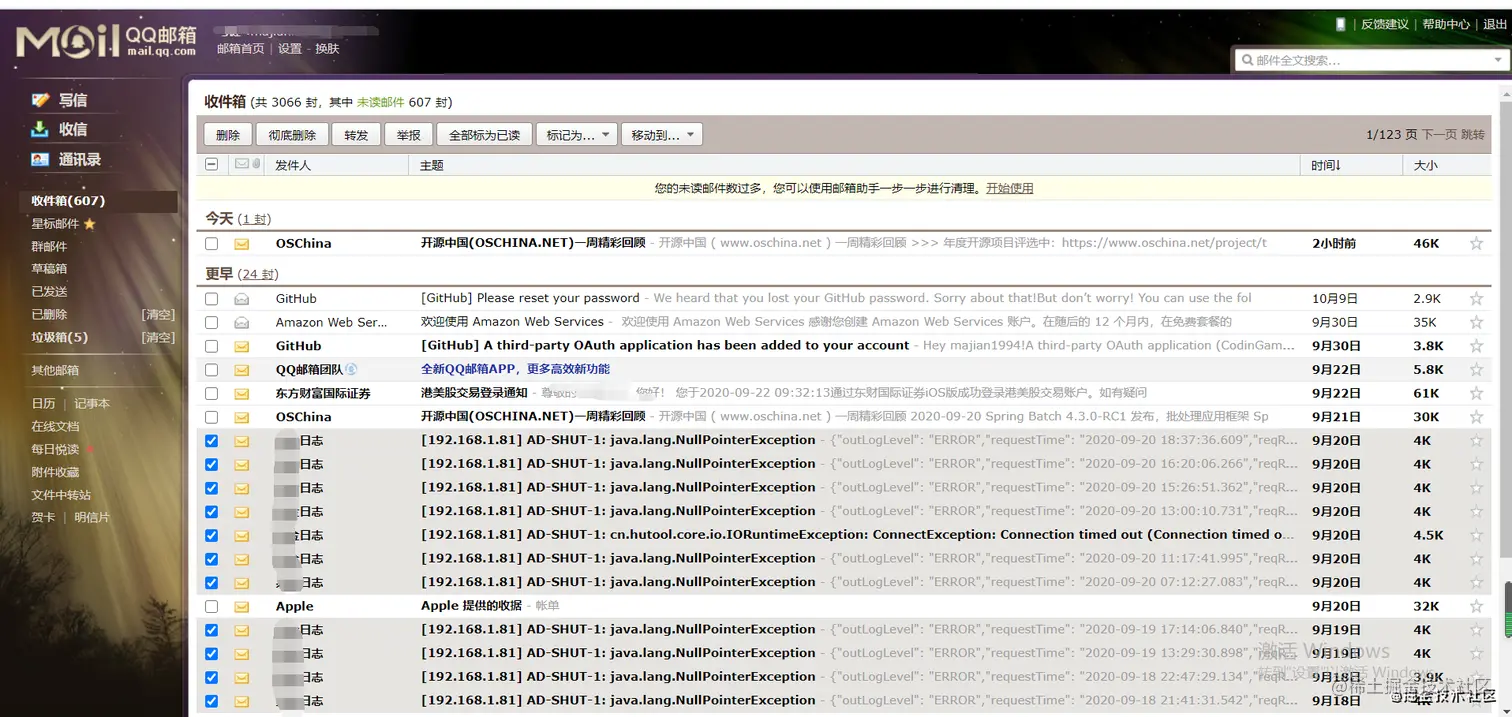
Task: Click envelope icon of the Apple mail
Action: point(241,606)
